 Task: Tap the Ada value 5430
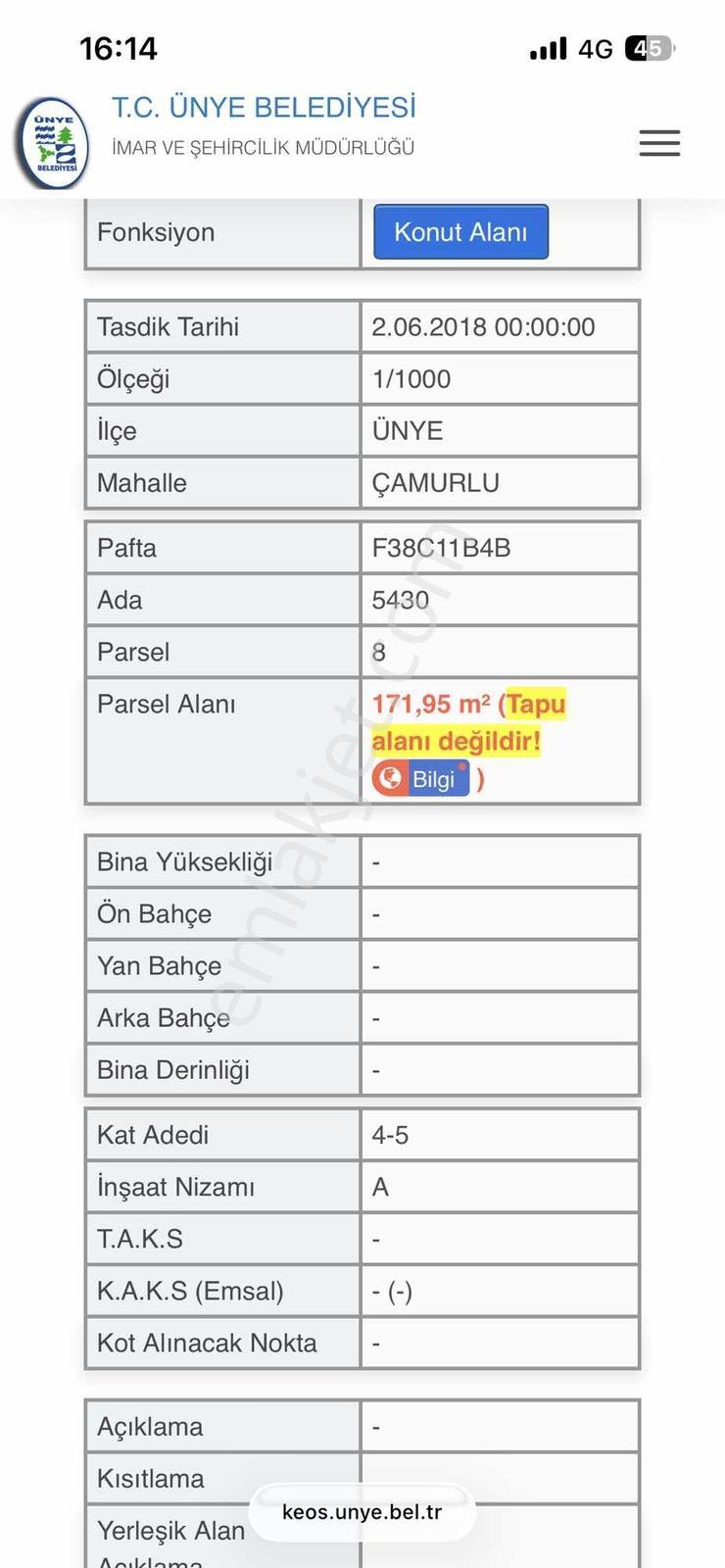coord(400,600)
